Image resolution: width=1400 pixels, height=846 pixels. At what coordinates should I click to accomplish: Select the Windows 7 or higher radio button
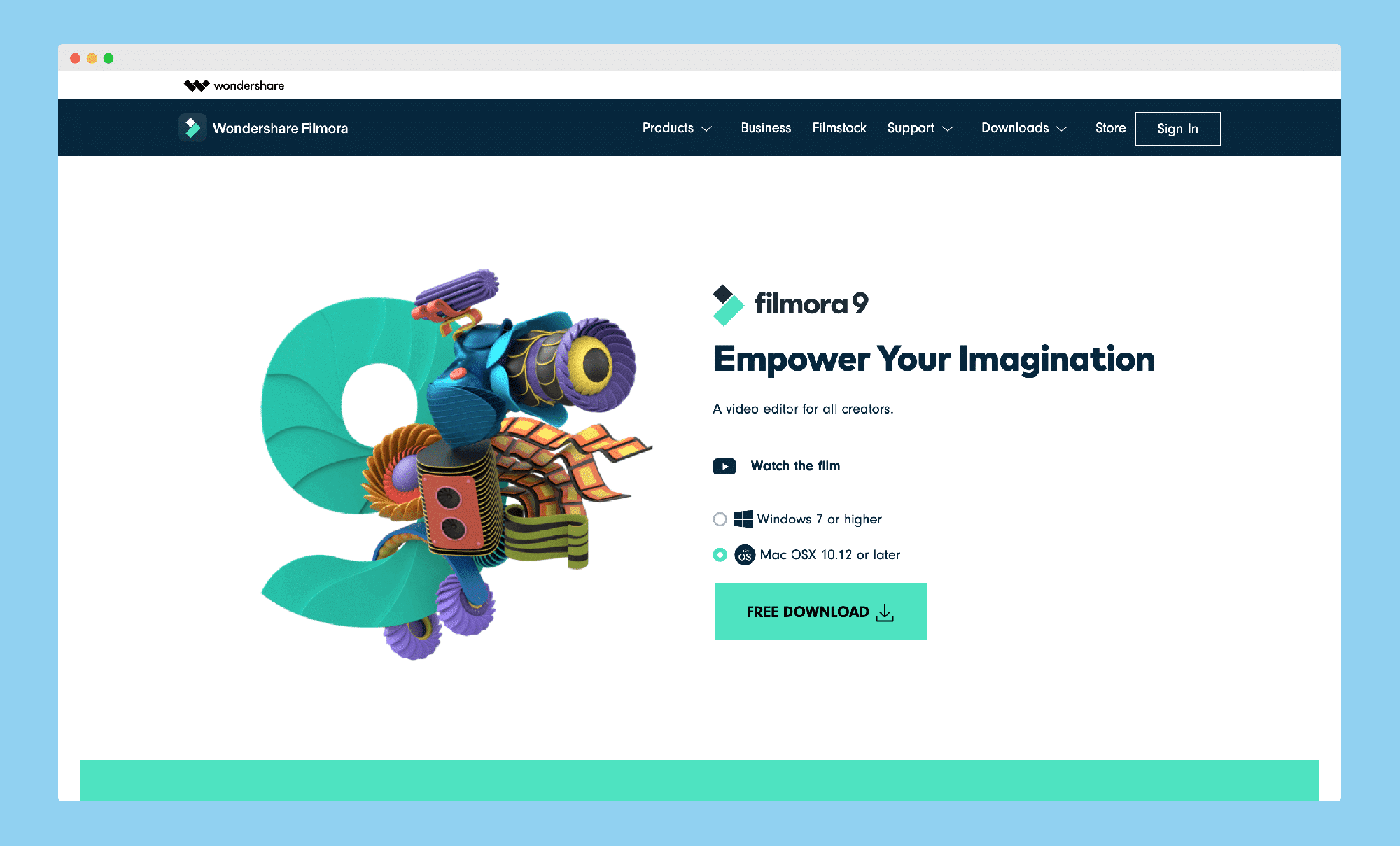coord(719,518)
